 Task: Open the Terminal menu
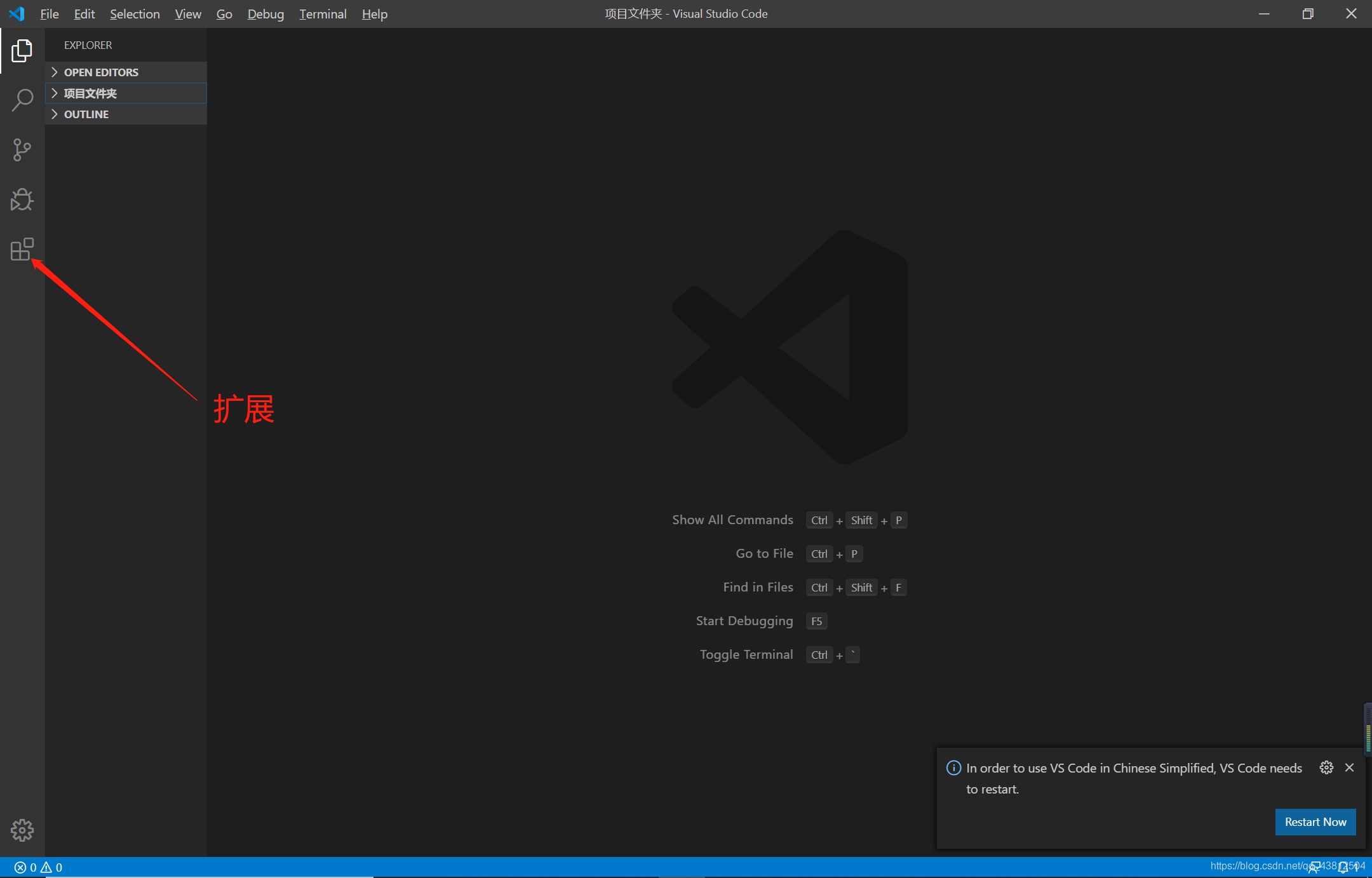point(323,13)
